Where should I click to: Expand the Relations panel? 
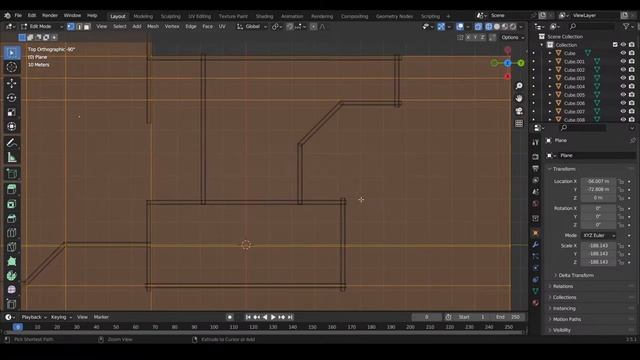click(x=563, y=286)
